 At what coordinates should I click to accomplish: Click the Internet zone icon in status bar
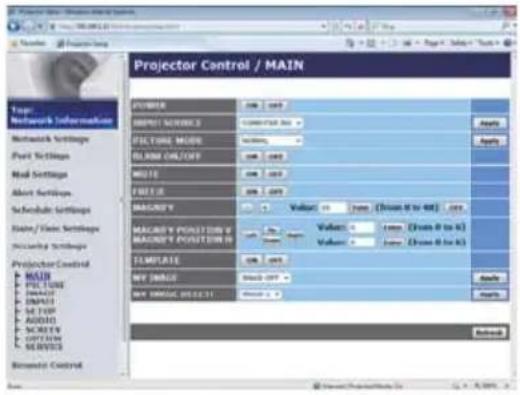point(317,386)
